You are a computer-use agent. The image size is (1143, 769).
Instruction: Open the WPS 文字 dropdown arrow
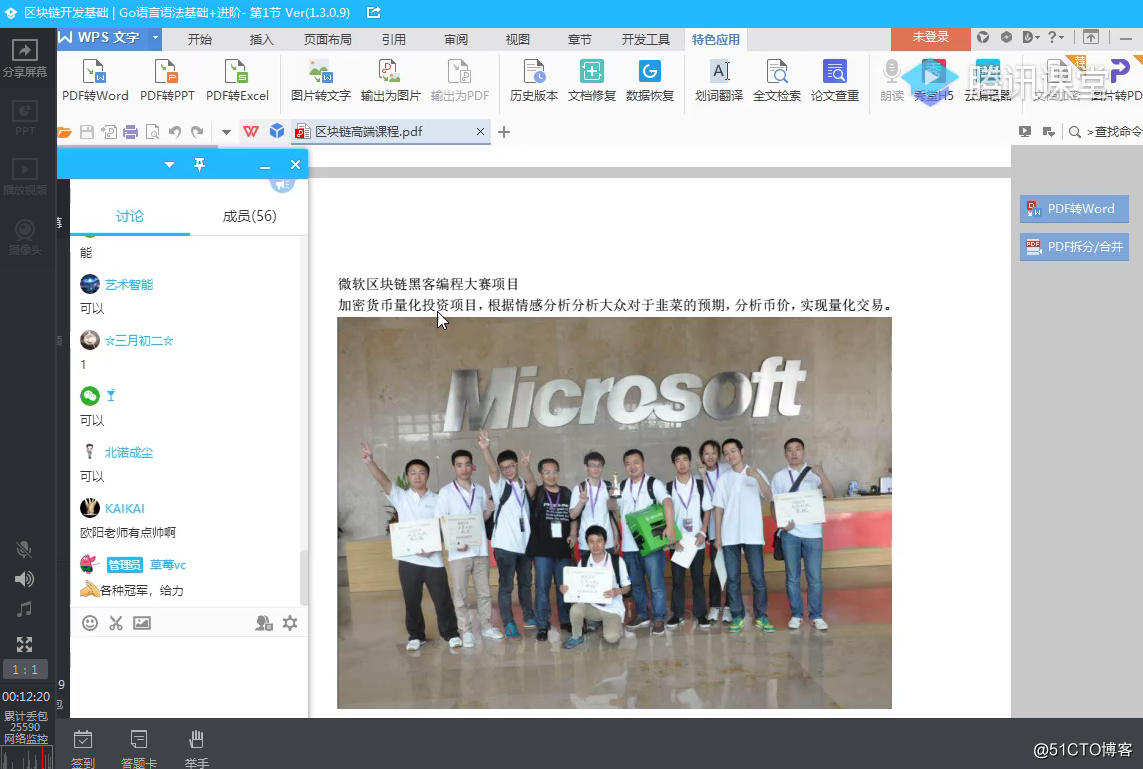155,37
